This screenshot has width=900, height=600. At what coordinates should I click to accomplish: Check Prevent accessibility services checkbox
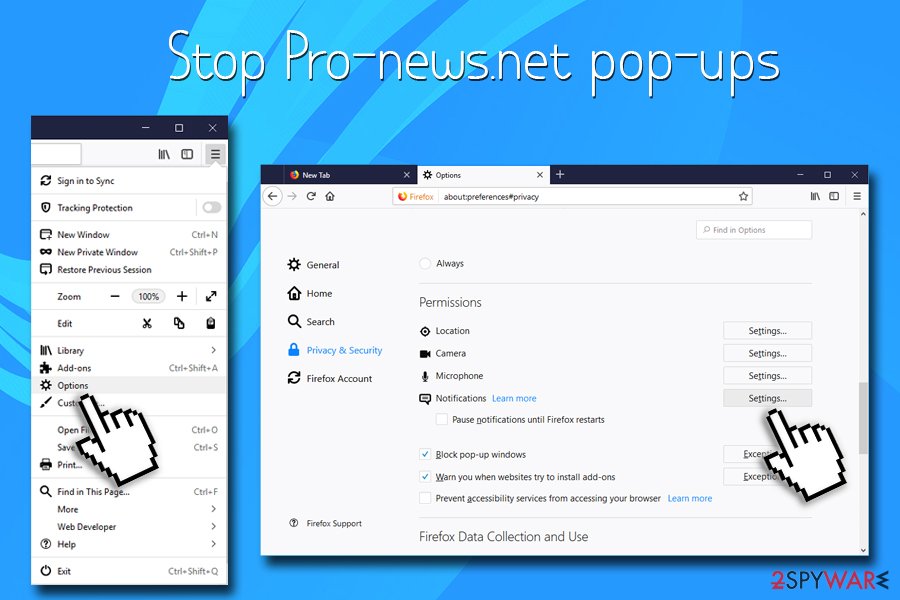[x=425, y=498]
